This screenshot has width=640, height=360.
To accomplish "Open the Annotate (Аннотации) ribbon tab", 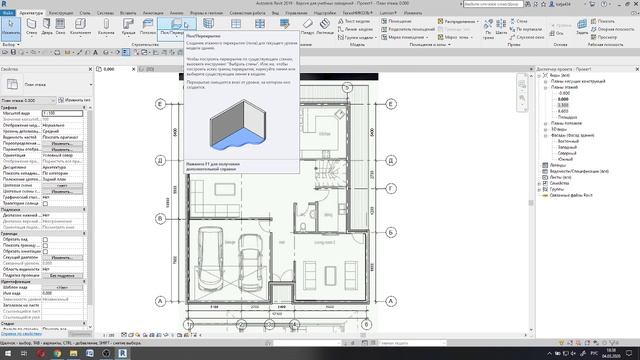I will [153, 13].
